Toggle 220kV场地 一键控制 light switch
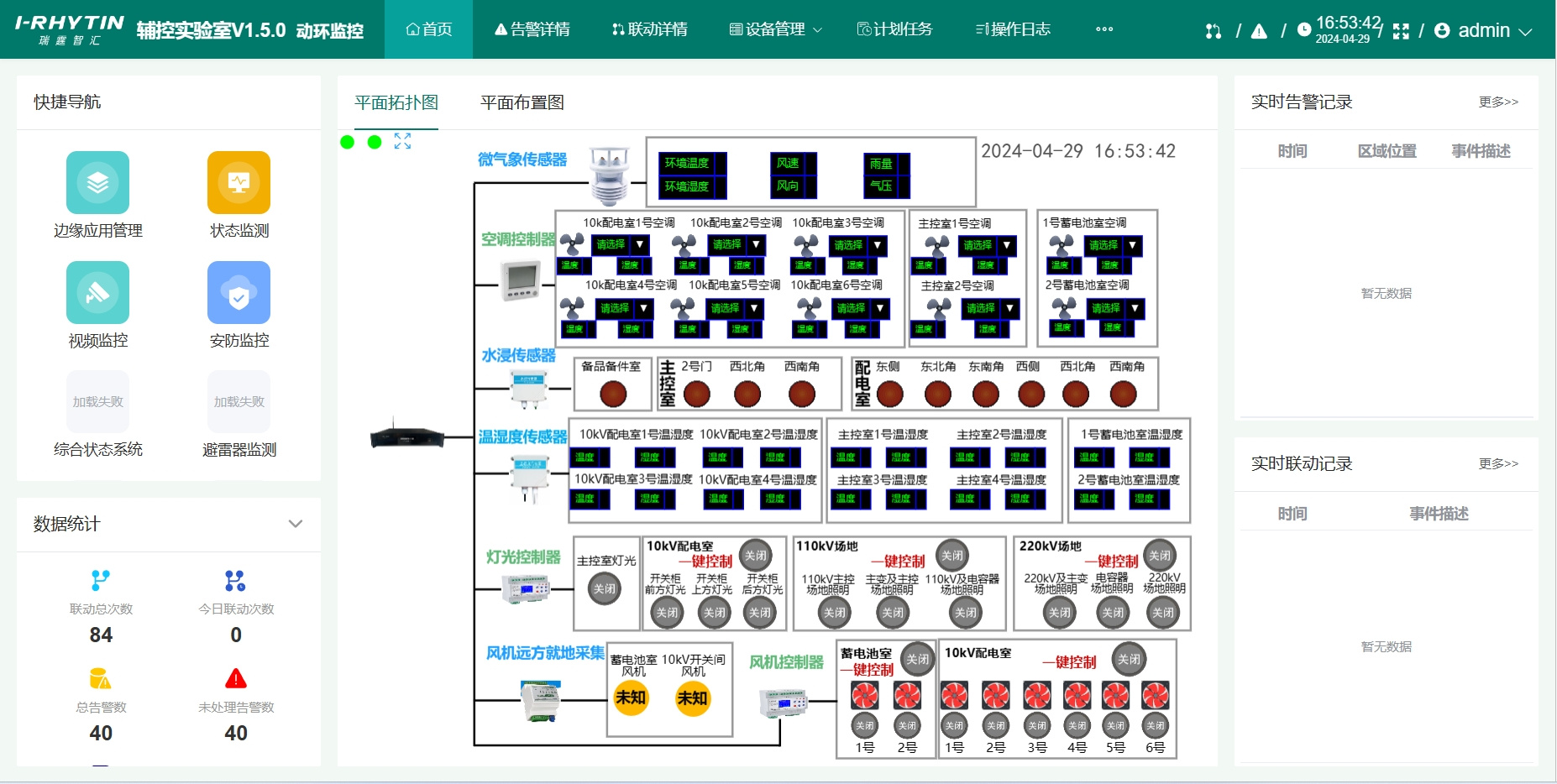This screenshot has width=1557, height=784. point(1160,555)
